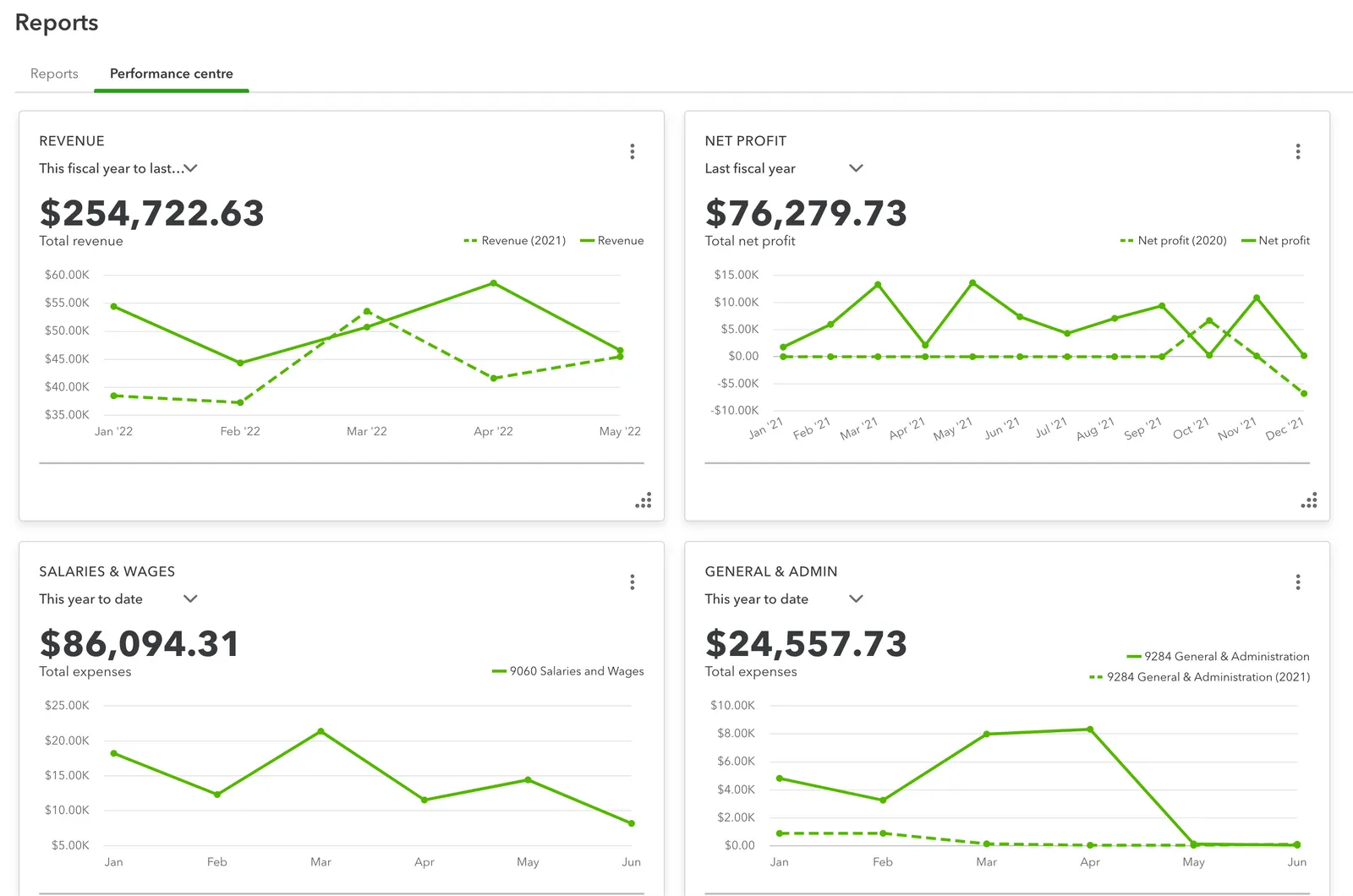The width and height of the screenshot is (1353, 896).
Task: Click the Oct '21 axis label in Net Profit chart
Action: pos(1191,429)
